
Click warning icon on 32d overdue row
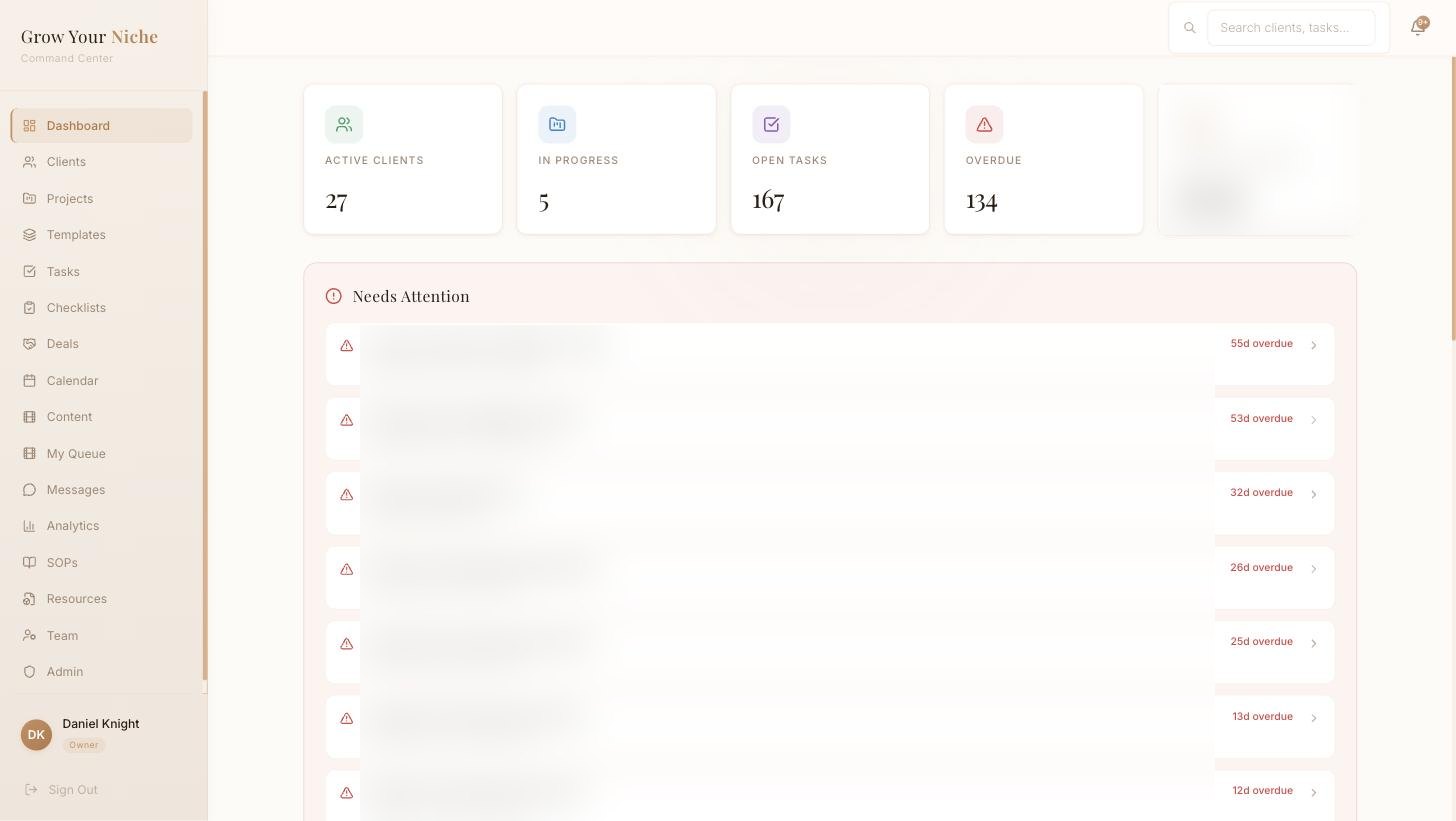(x=347, y=495)
